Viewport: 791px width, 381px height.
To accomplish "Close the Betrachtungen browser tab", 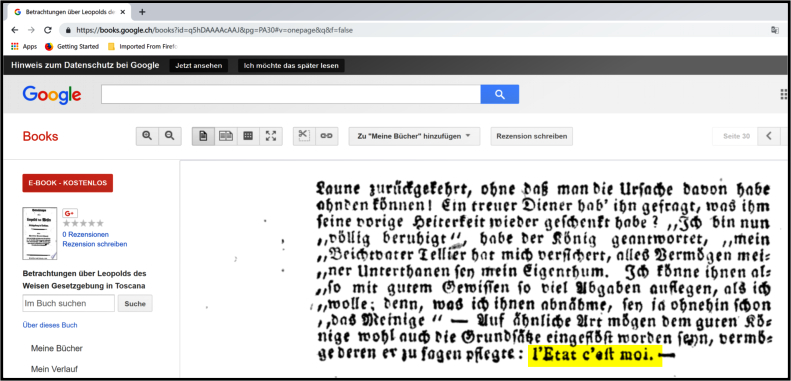I will 123,12.
